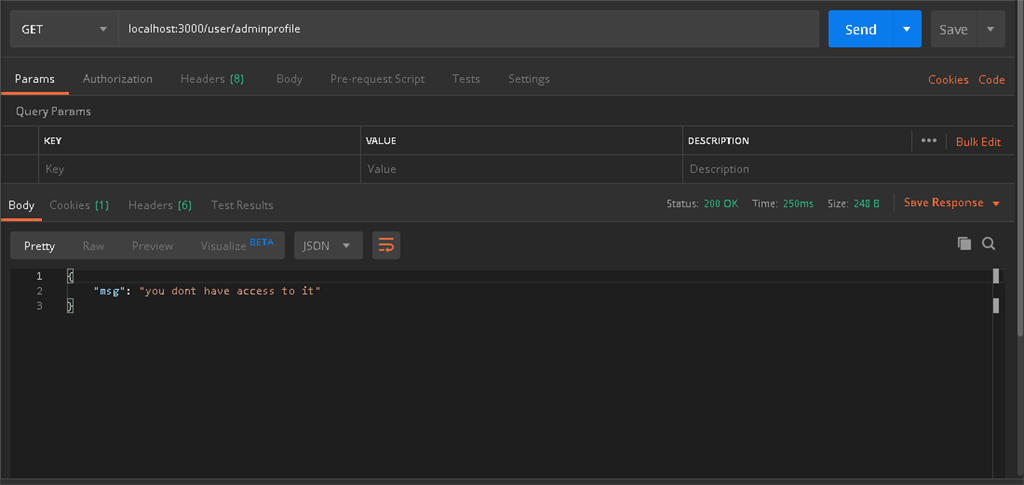Open the request Headers (8) tab
Screen dimensions: 1024x485
[x=212, y=79]
